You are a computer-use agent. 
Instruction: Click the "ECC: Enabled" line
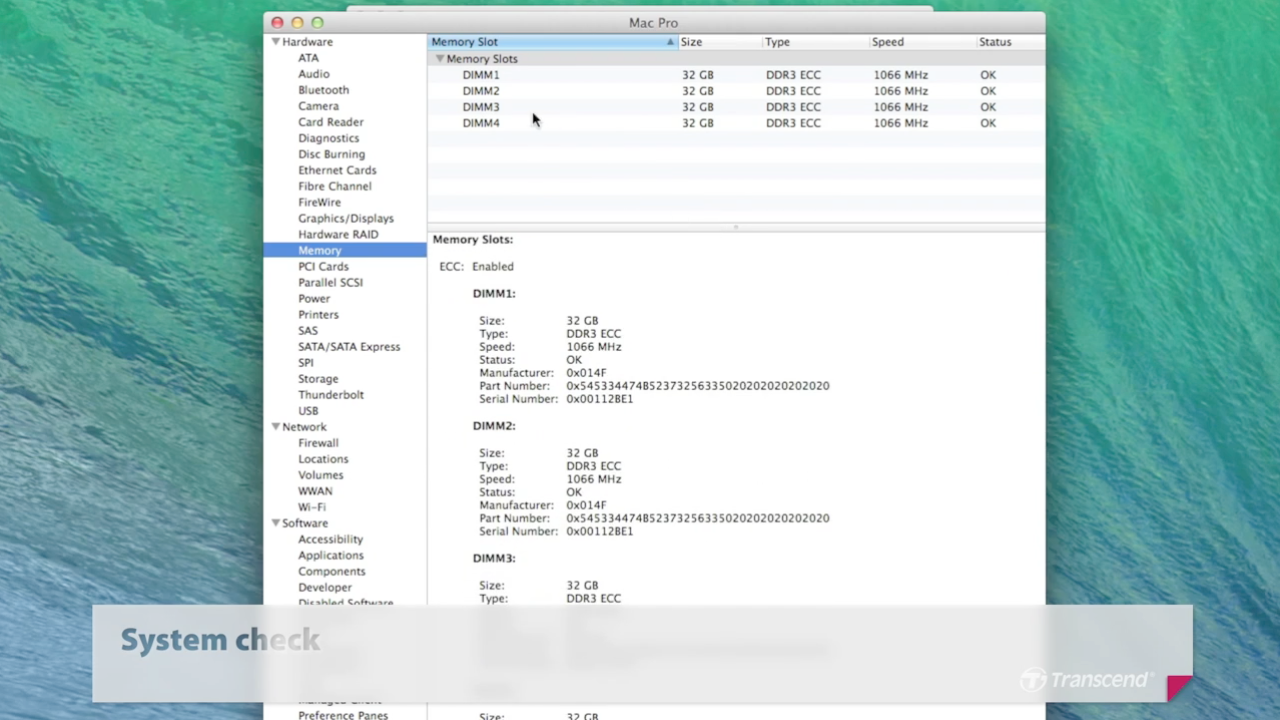pyautogui.click(x=476, y=266)
